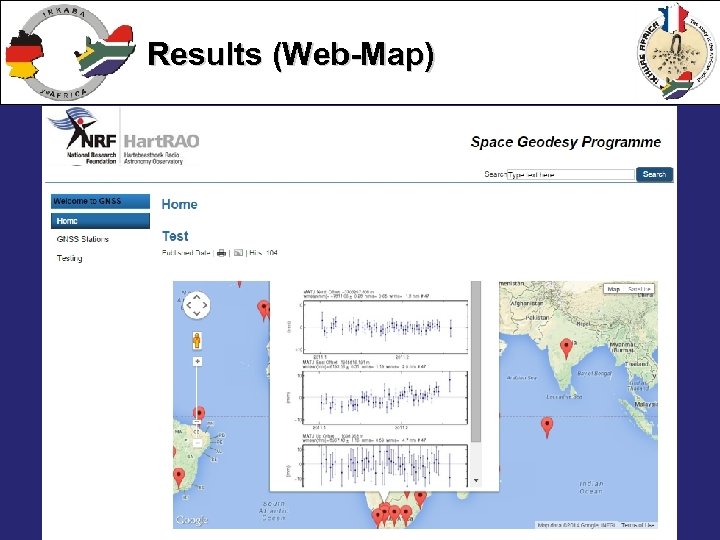
Task: Click the search text field
Action: 571,174
